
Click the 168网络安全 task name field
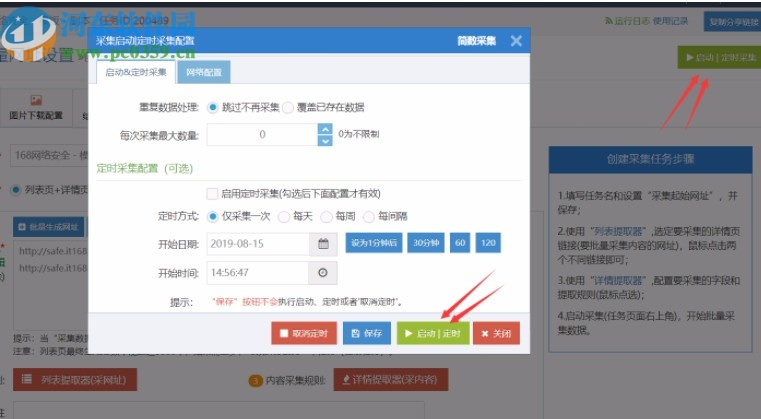(x=50, y=155)
